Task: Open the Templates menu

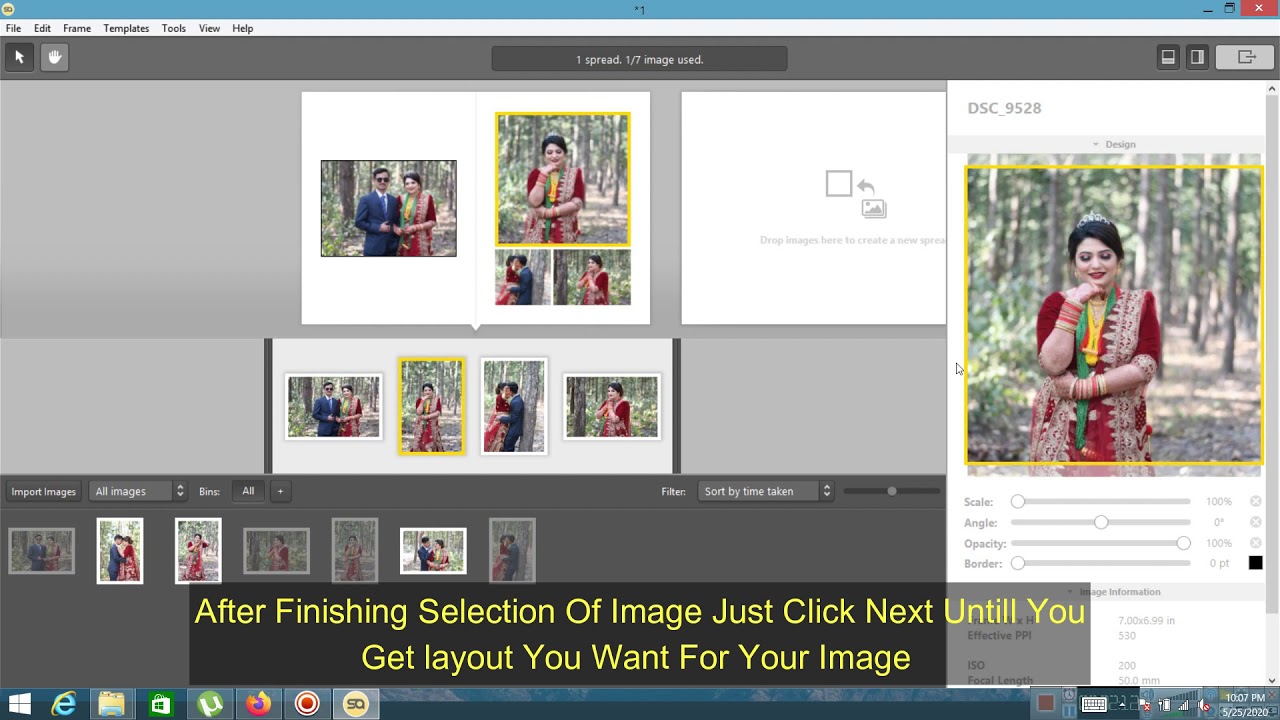Action: [x=126, y=28]
